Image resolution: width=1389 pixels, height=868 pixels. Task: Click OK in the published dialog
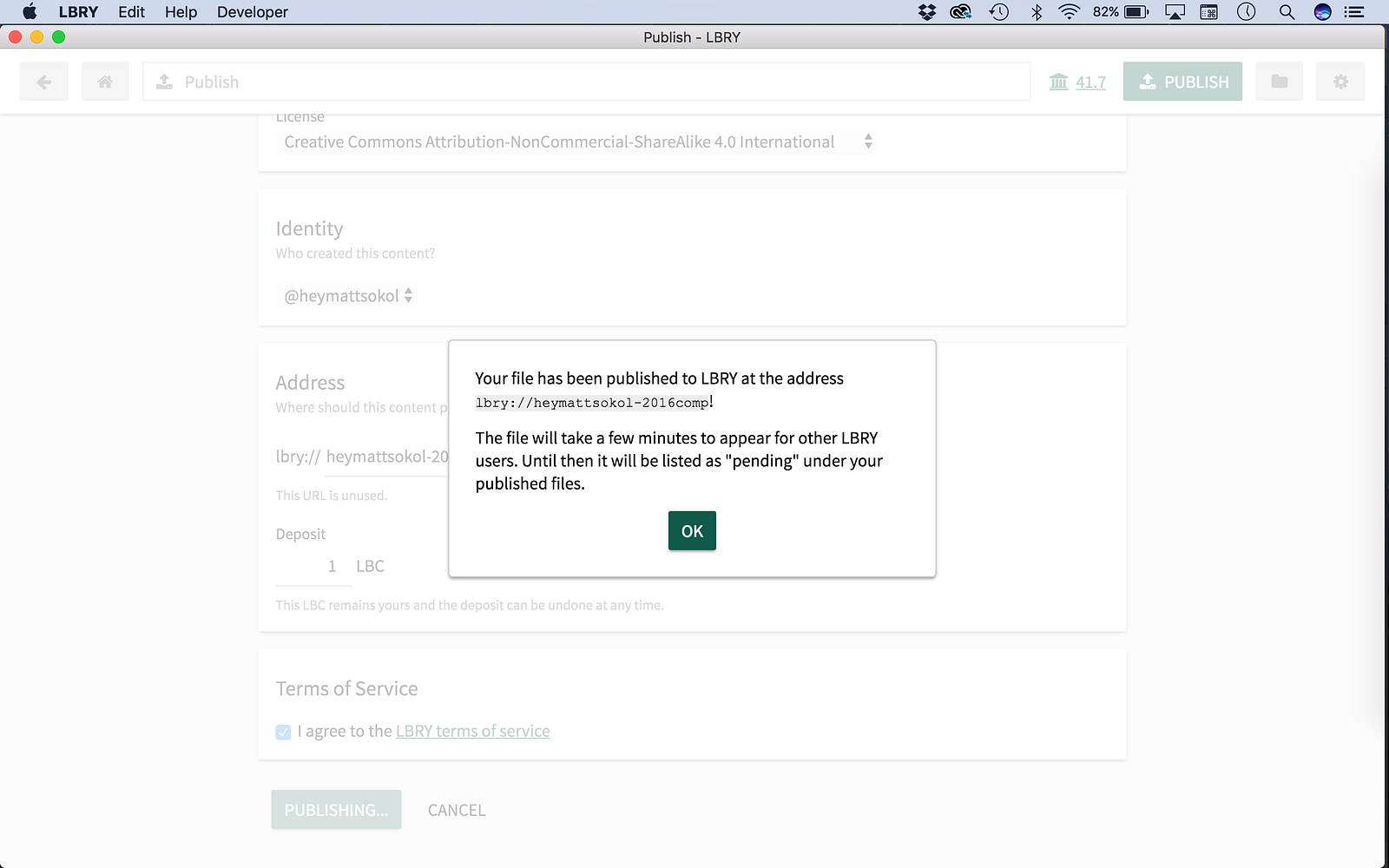click(x=692, y=530)
